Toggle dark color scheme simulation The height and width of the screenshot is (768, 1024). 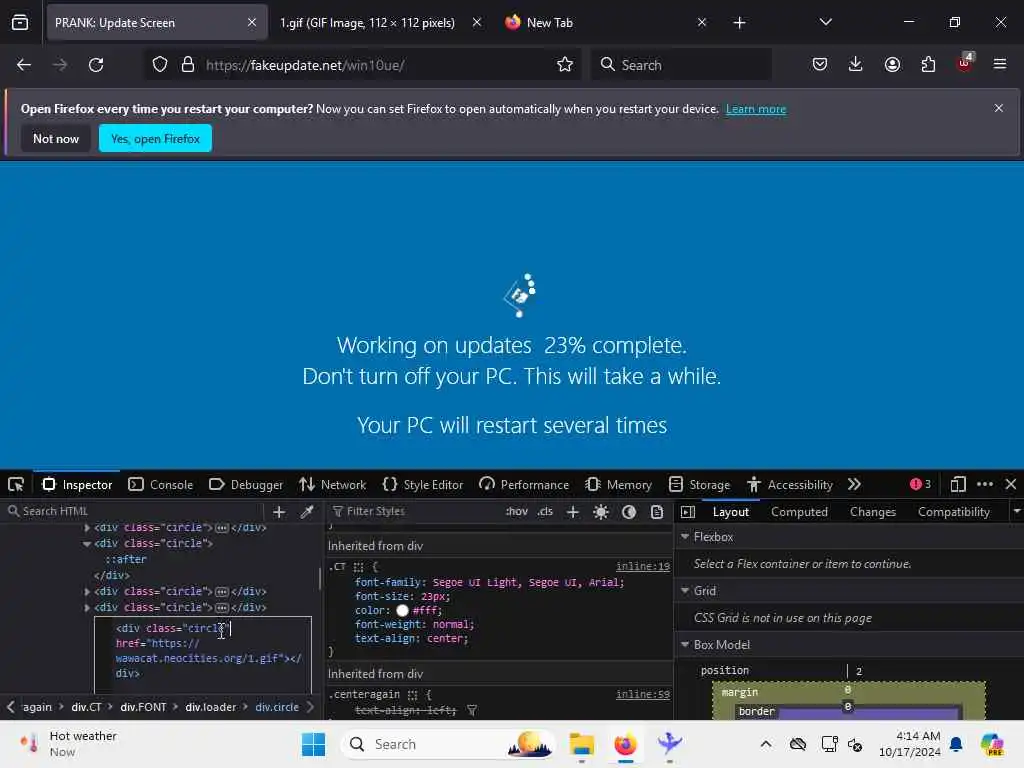(629, 512)
